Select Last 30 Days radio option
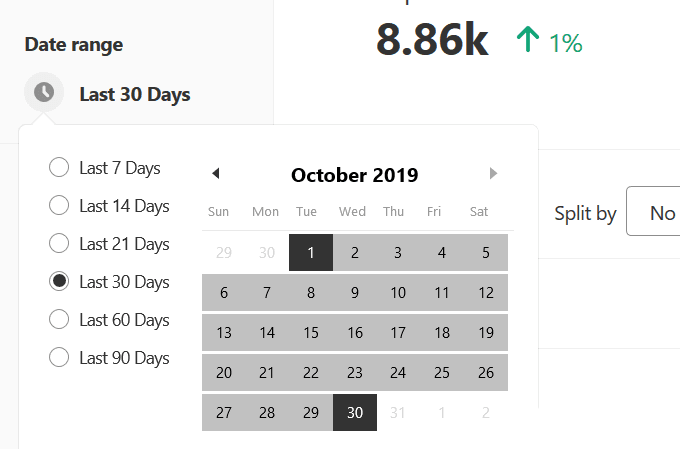Screen dimensions: 680x449 [59, 282]
